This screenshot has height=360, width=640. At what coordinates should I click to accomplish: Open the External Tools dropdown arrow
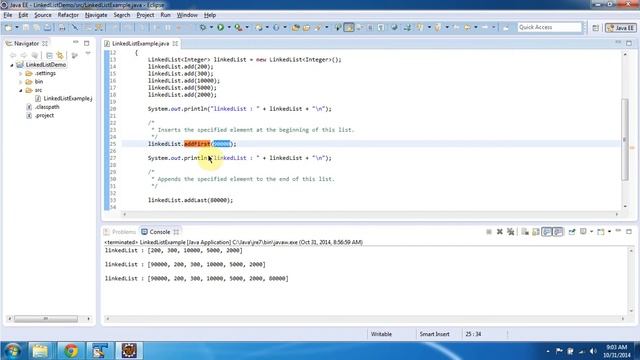coord(247,27)
